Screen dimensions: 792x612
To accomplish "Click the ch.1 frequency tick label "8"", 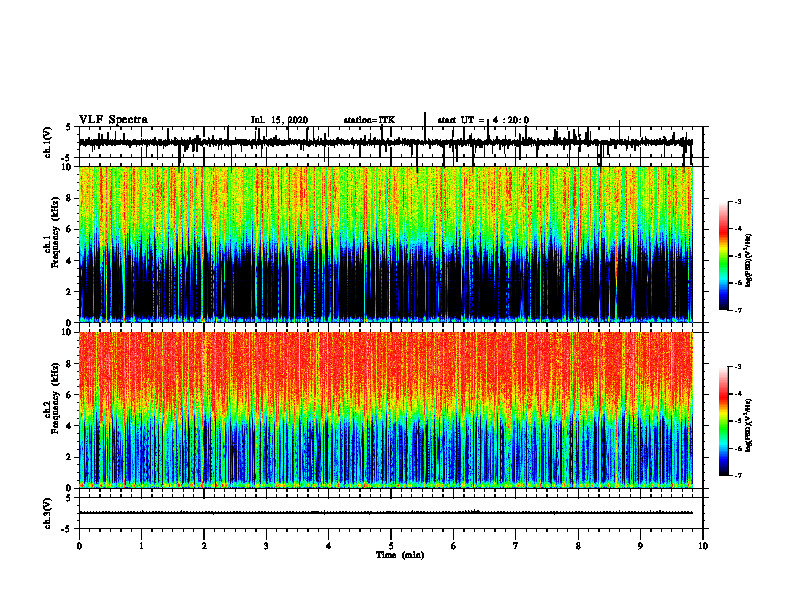I will tap(70, 198).
